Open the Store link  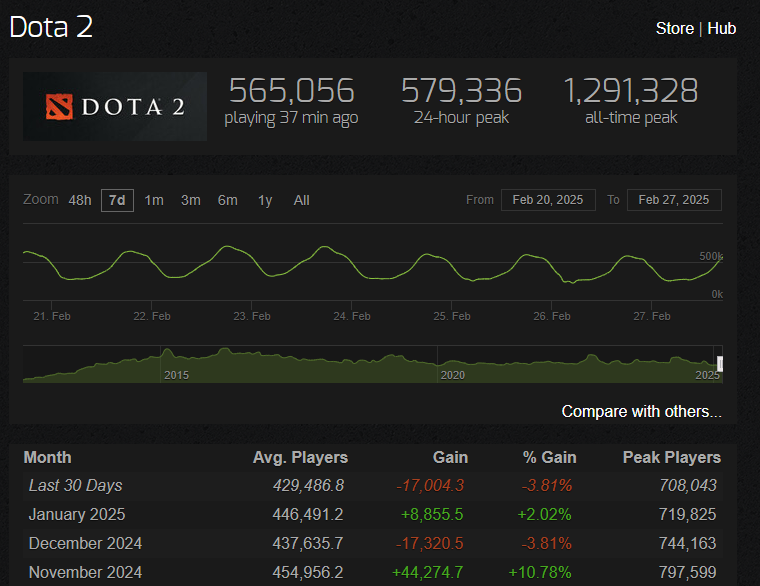674,28
